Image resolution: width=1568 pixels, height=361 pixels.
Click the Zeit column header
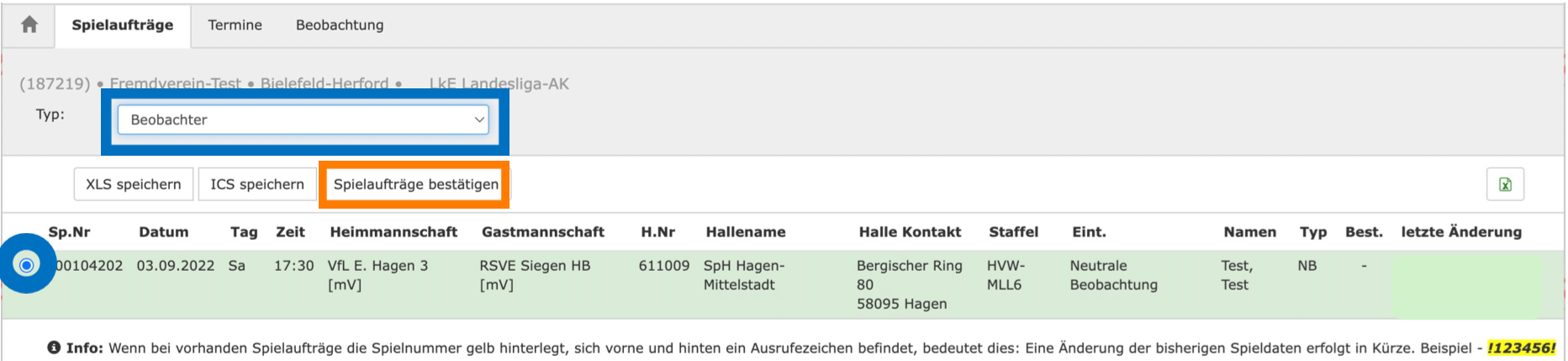[x=290, y=232]
